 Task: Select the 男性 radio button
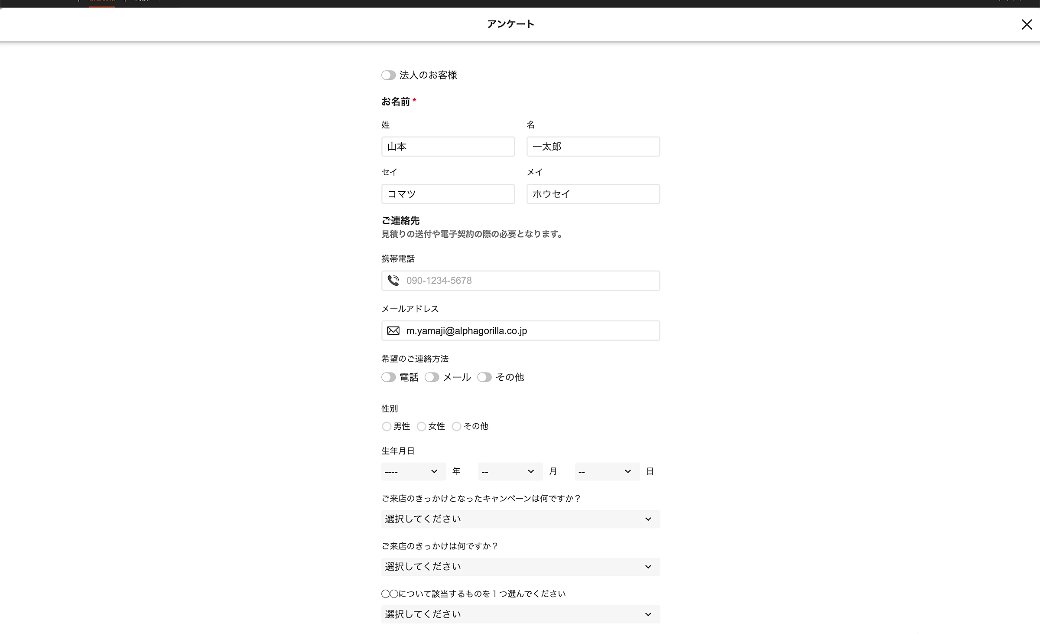coord(386,426)
